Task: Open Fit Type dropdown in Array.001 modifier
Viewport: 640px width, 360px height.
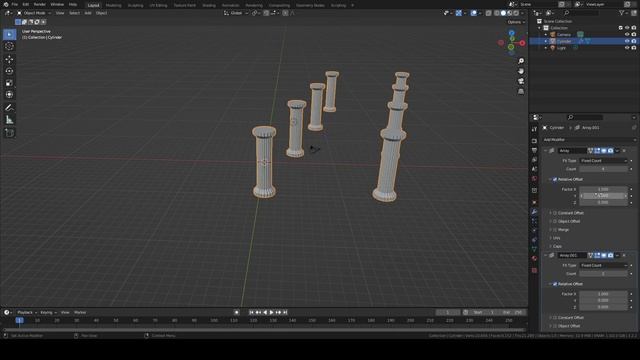Action: (x=603, y=265)
